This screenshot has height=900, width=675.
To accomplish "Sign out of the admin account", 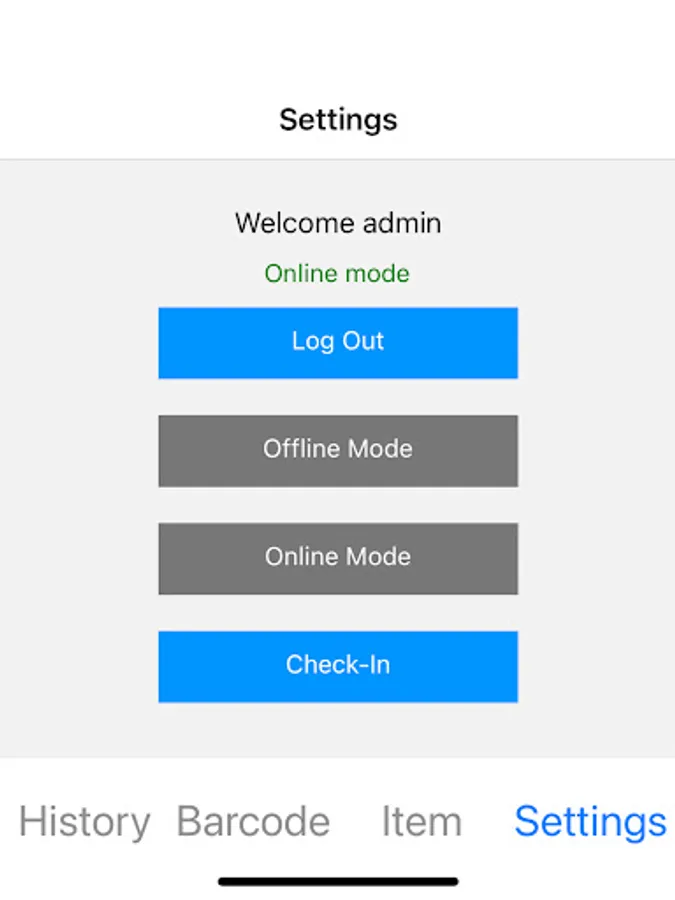I will tap(338, 342).
